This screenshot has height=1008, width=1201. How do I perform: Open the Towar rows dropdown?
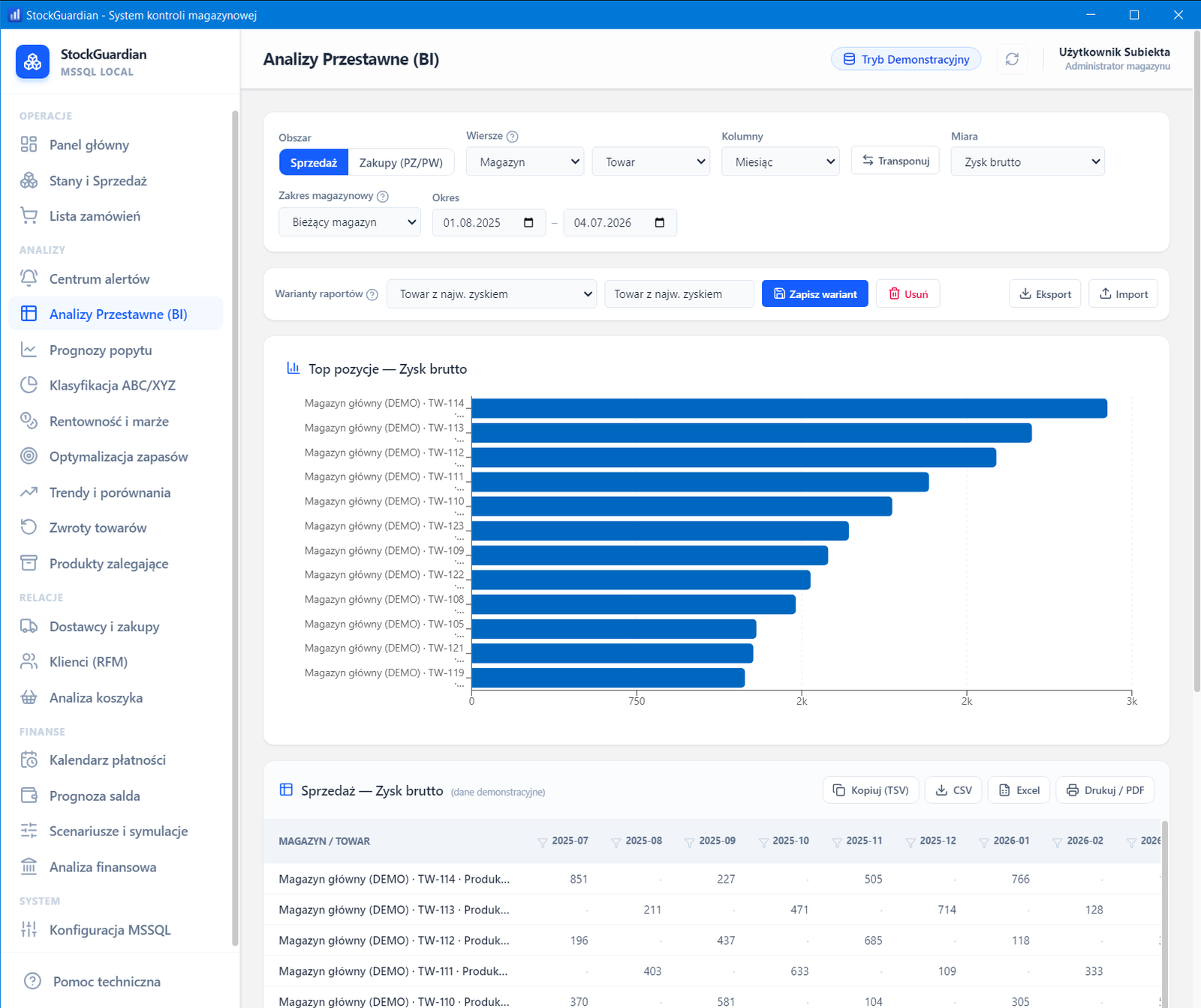coord(652,161)
